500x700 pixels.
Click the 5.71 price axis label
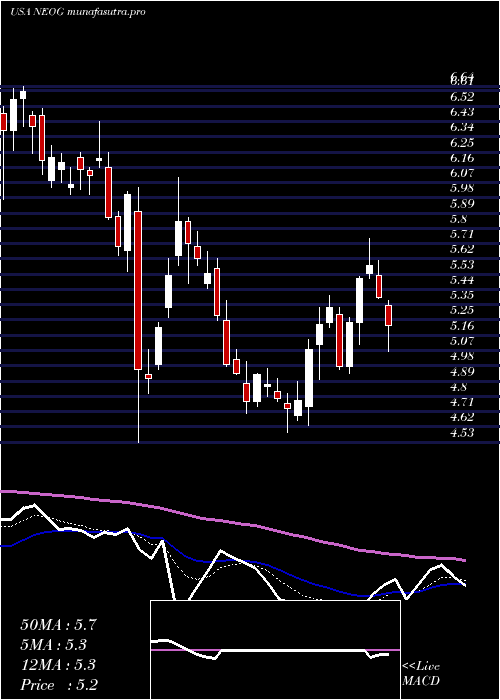pos(462,234)
